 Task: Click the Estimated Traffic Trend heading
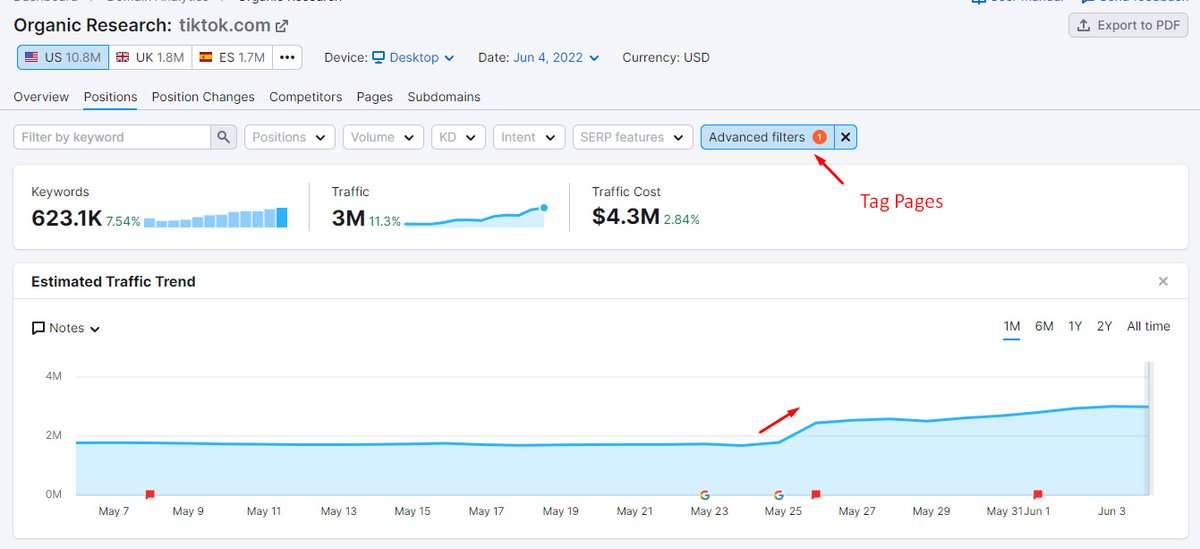click(x=113, y=282)
